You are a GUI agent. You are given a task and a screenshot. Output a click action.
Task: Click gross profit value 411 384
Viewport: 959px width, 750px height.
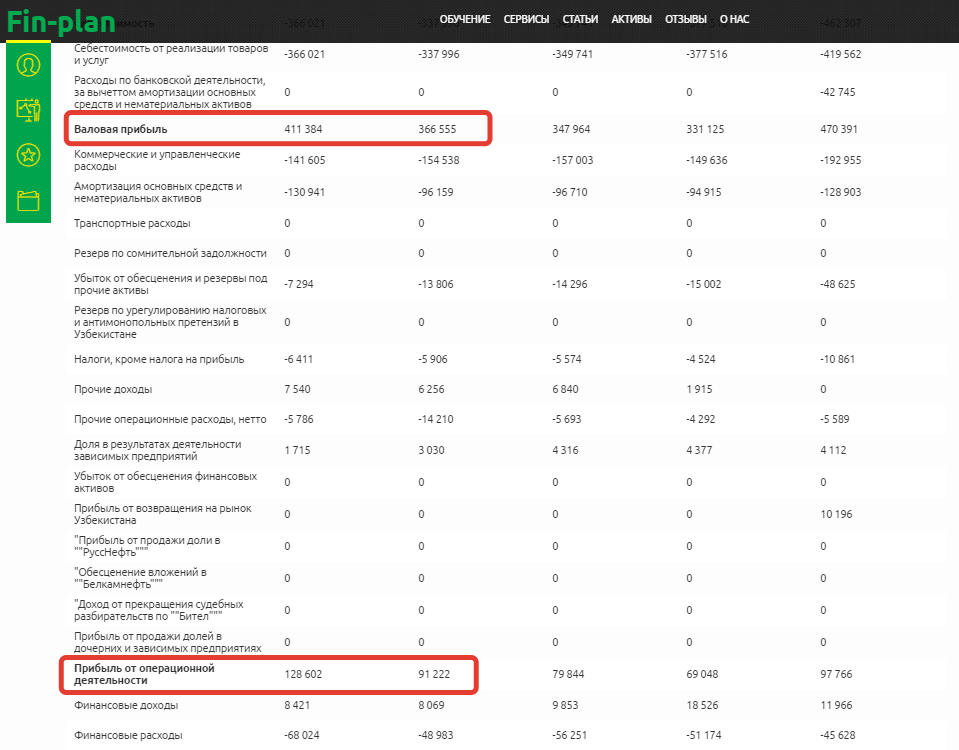pos(303,129)
